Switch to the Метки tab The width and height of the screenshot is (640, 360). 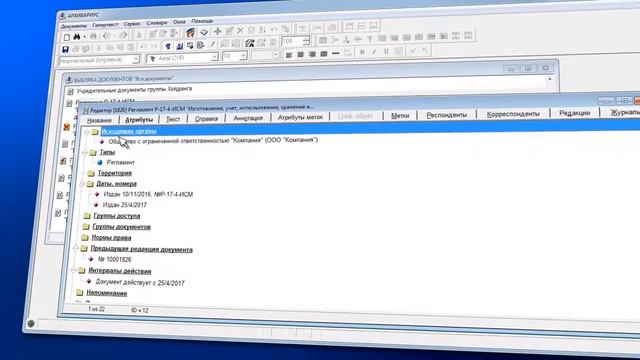tap(400, 116)
